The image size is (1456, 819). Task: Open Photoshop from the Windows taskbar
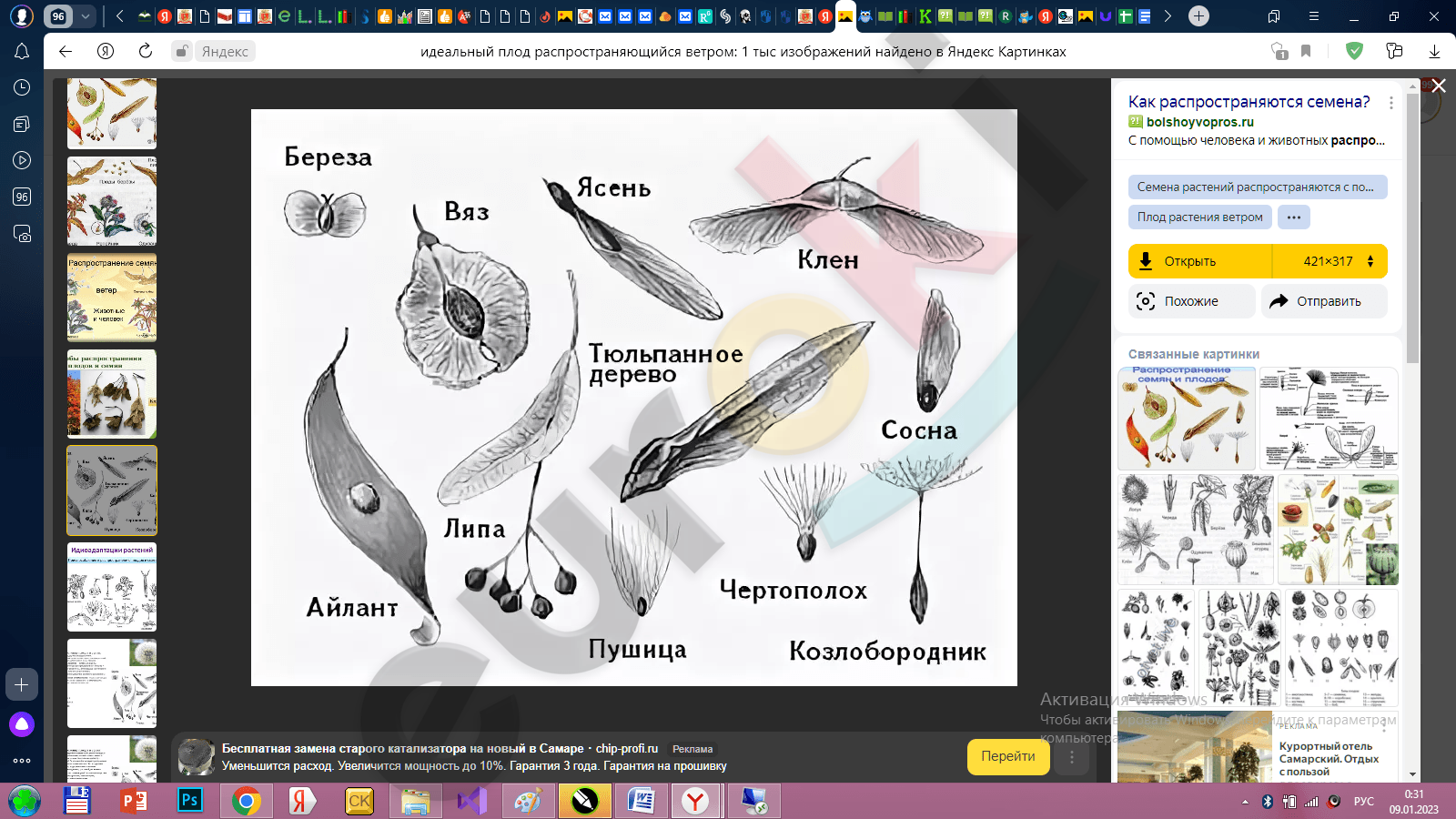pyautogui.click(x=189, y=801)
